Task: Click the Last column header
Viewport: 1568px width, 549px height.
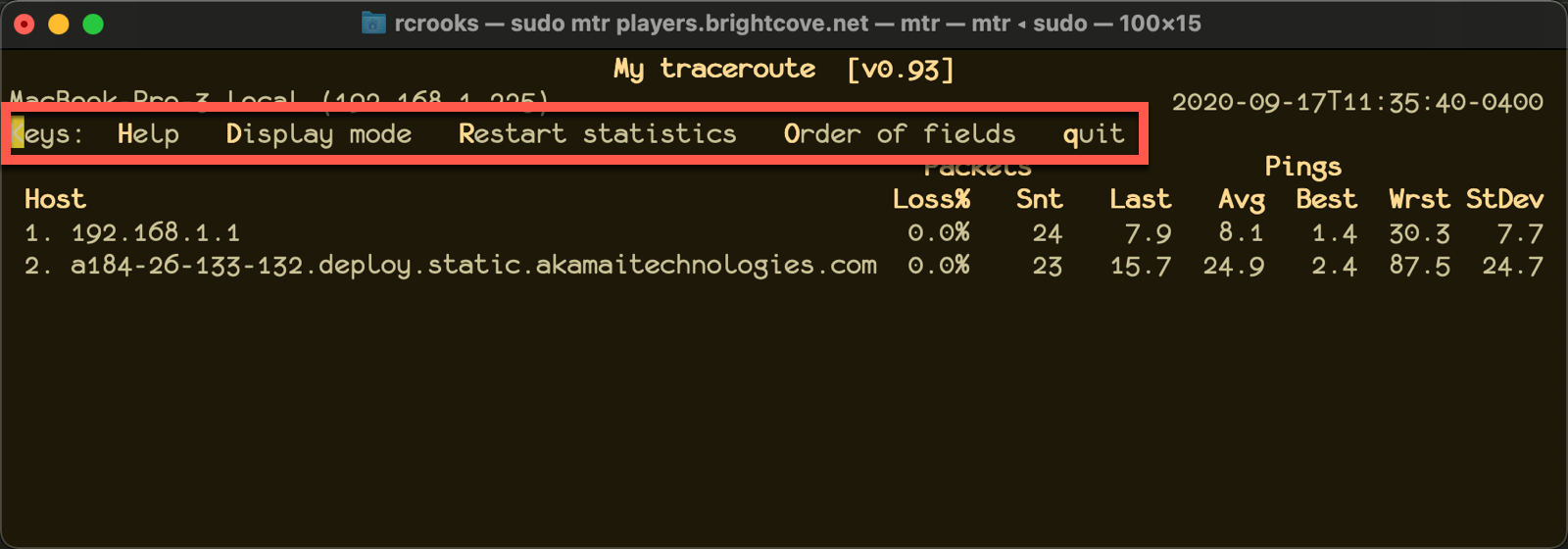Action: [1140, 199]
